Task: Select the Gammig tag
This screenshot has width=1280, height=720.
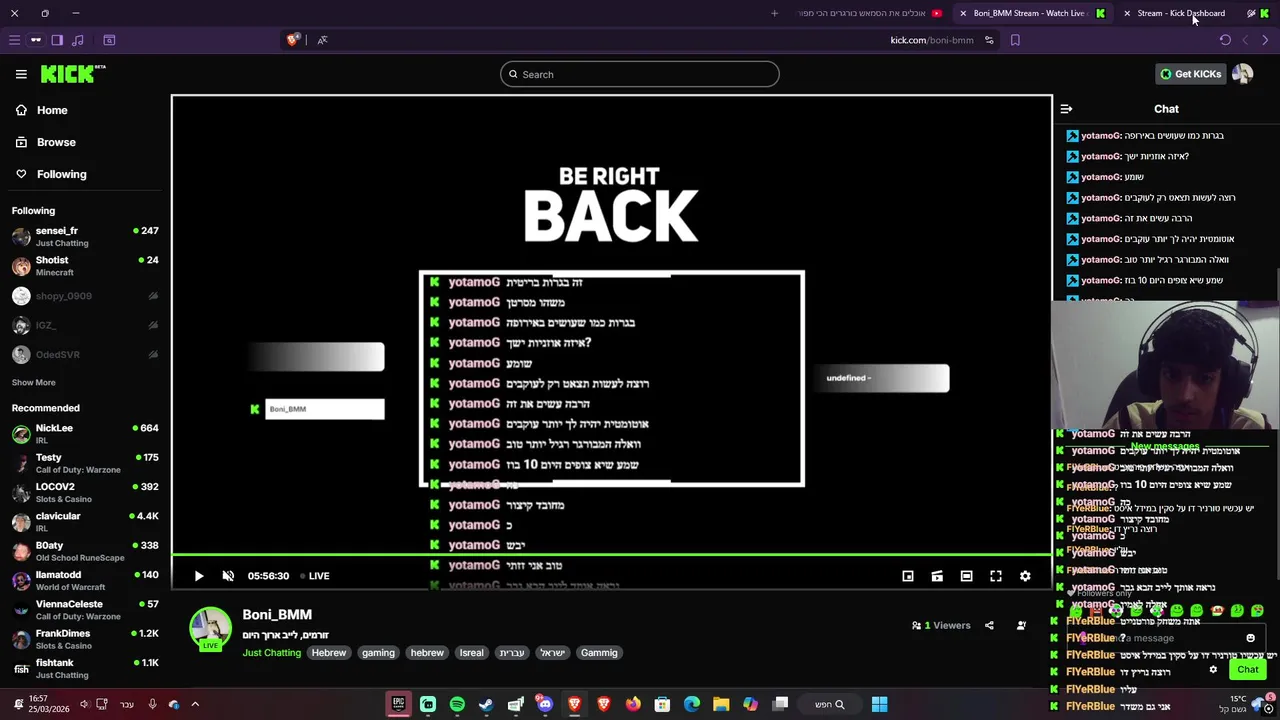Action: pyautogui.click(x=599, y=653)
